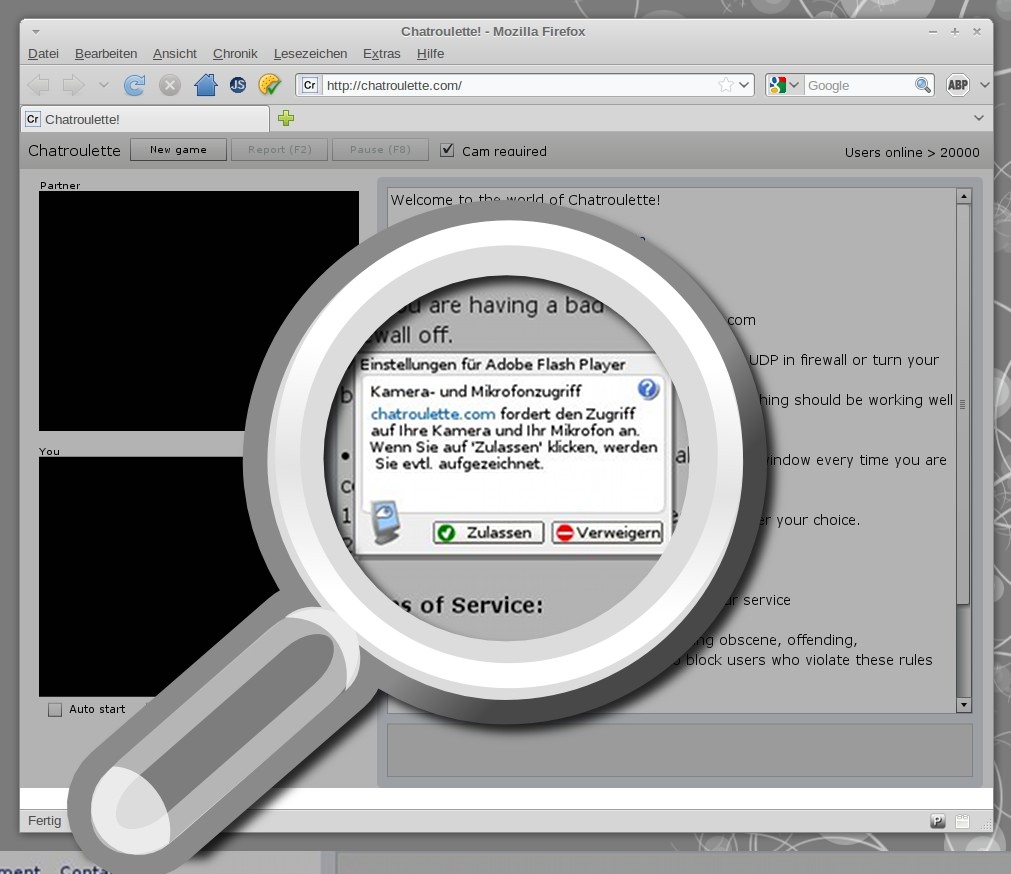Click the chat message input box
This screenshot has width=1011, height=874.
tap(679, 750)
